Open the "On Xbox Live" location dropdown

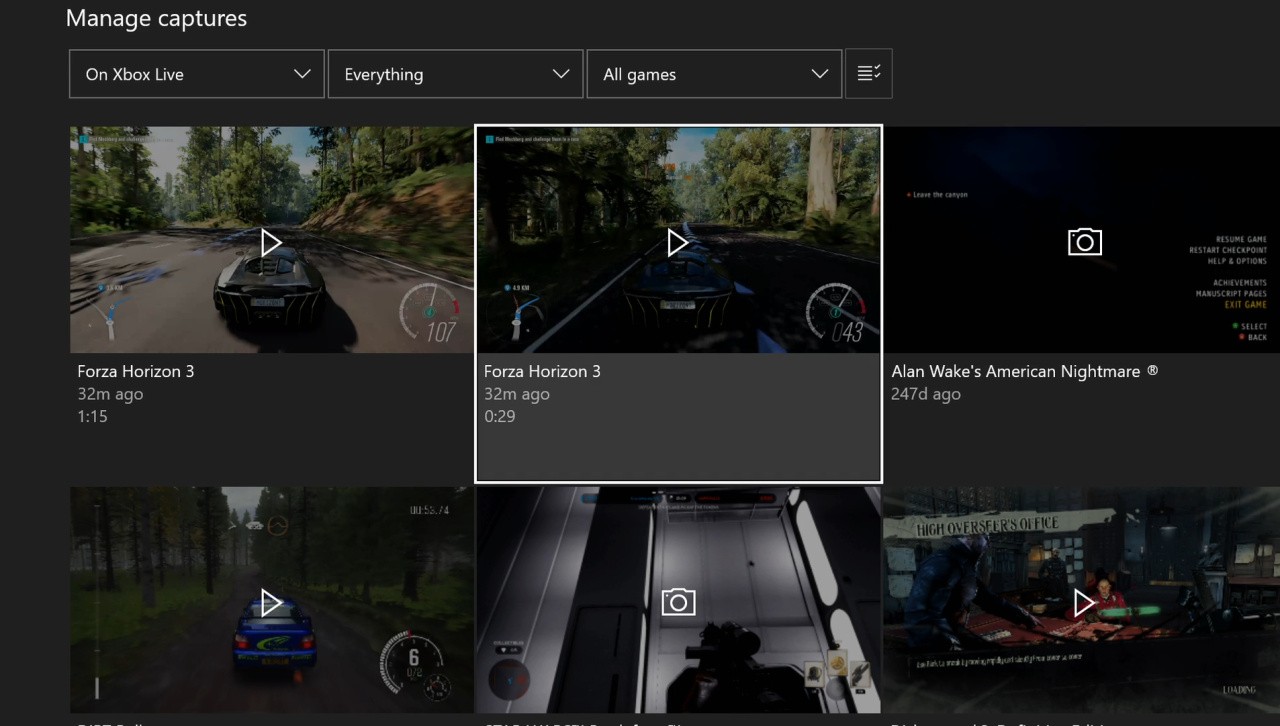[197, 74]
